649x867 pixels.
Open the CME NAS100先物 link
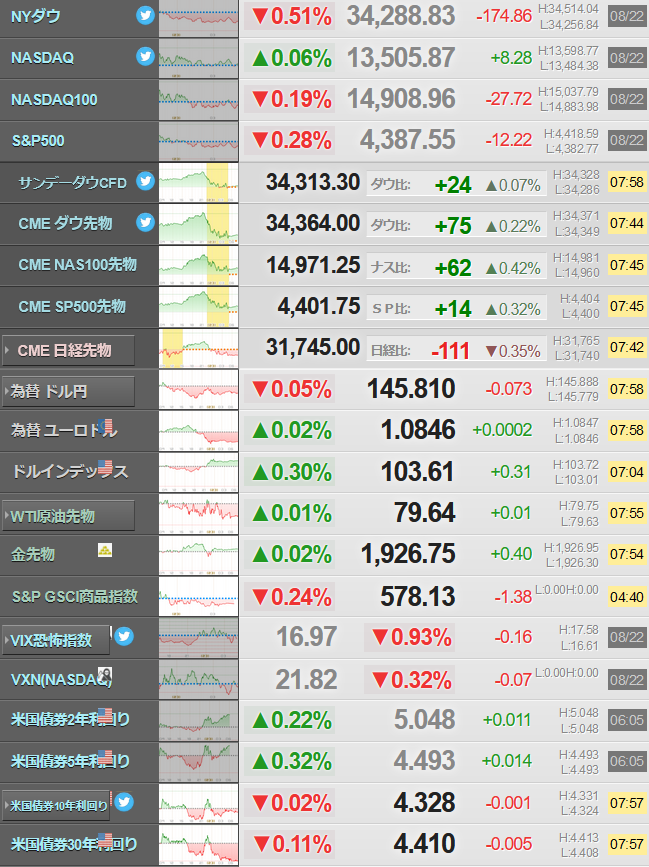(x=77, y=265)
